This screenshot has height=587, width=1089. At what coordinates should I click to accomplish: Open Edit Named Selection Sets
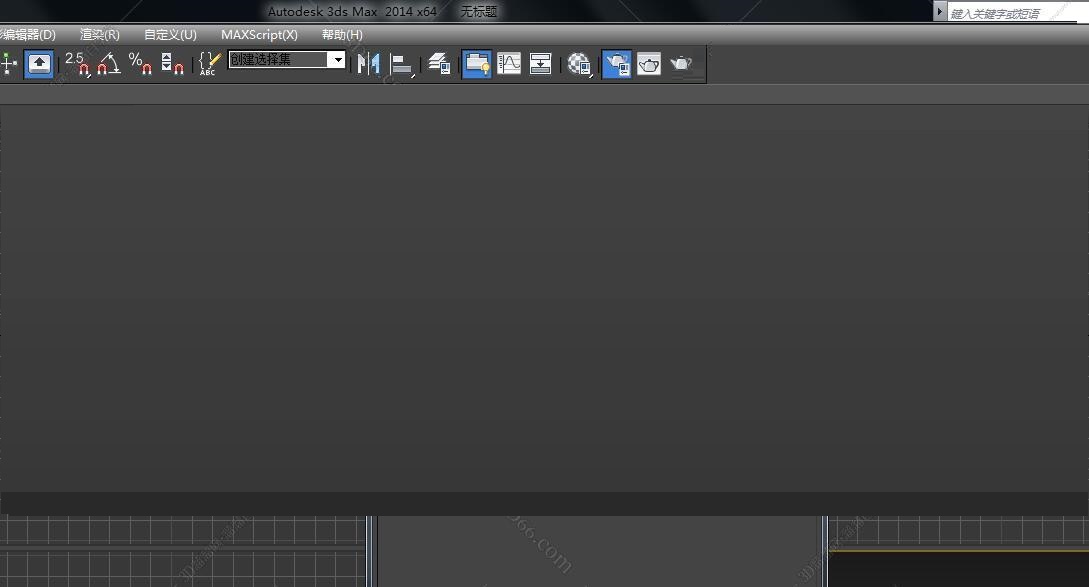[x=209, y=64]
